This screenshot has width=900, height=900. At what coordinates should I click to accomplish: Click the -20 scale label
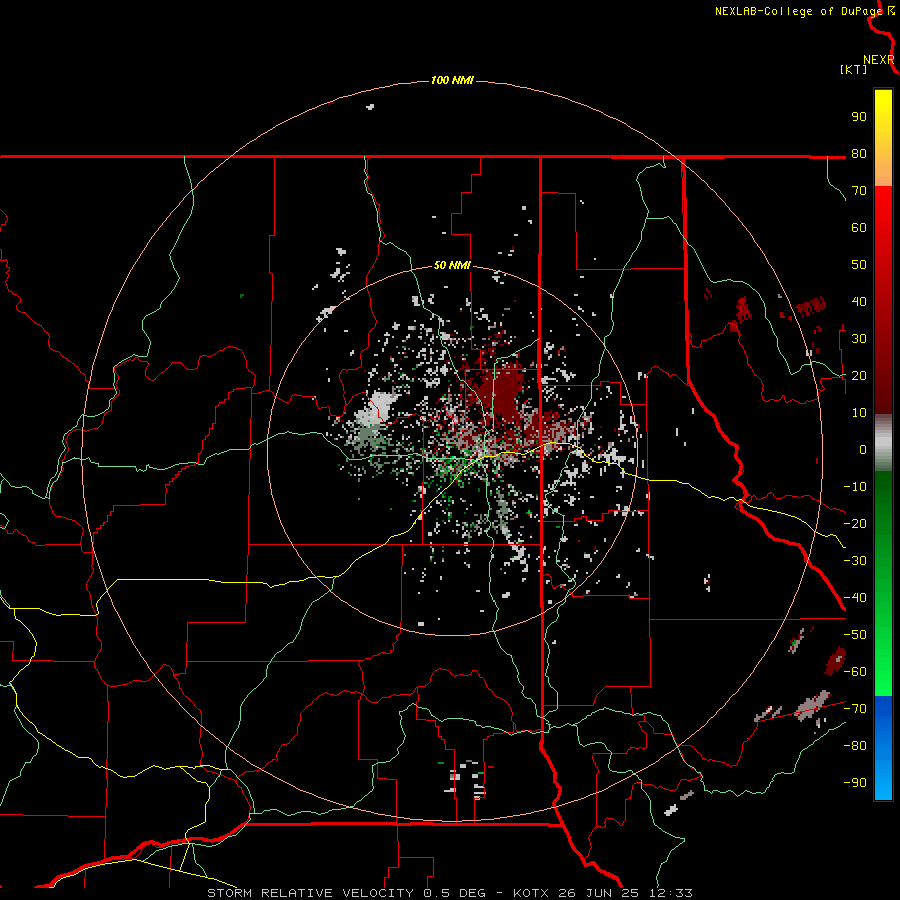855,523
